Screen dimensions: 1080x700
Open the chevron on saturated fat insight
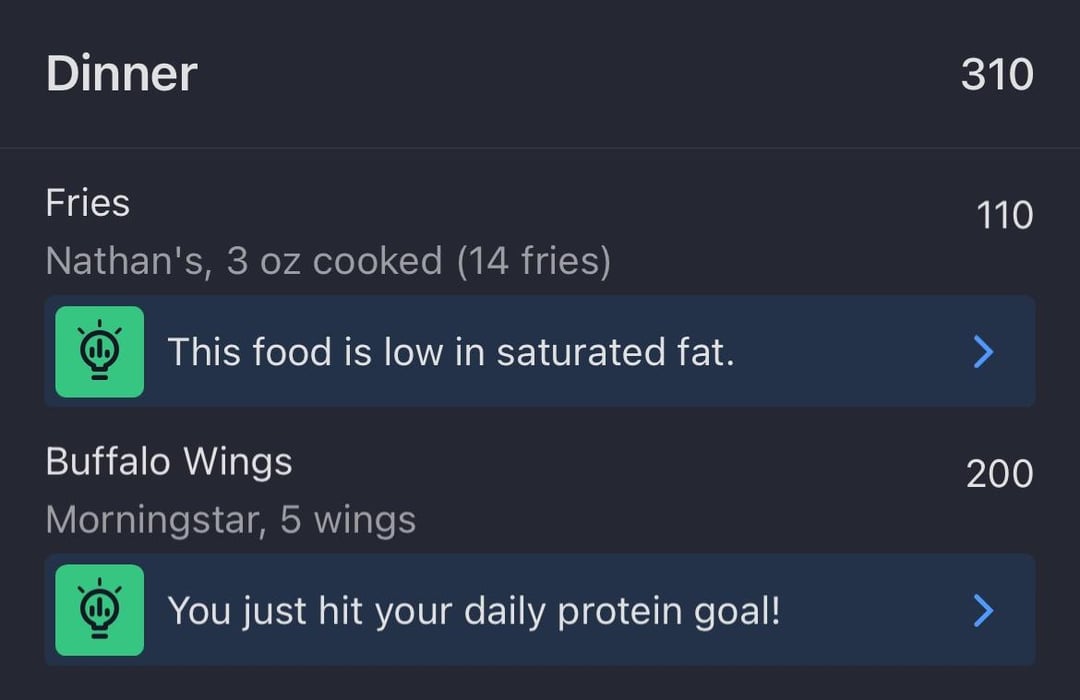pyautogui.click(x=983, y=351)
